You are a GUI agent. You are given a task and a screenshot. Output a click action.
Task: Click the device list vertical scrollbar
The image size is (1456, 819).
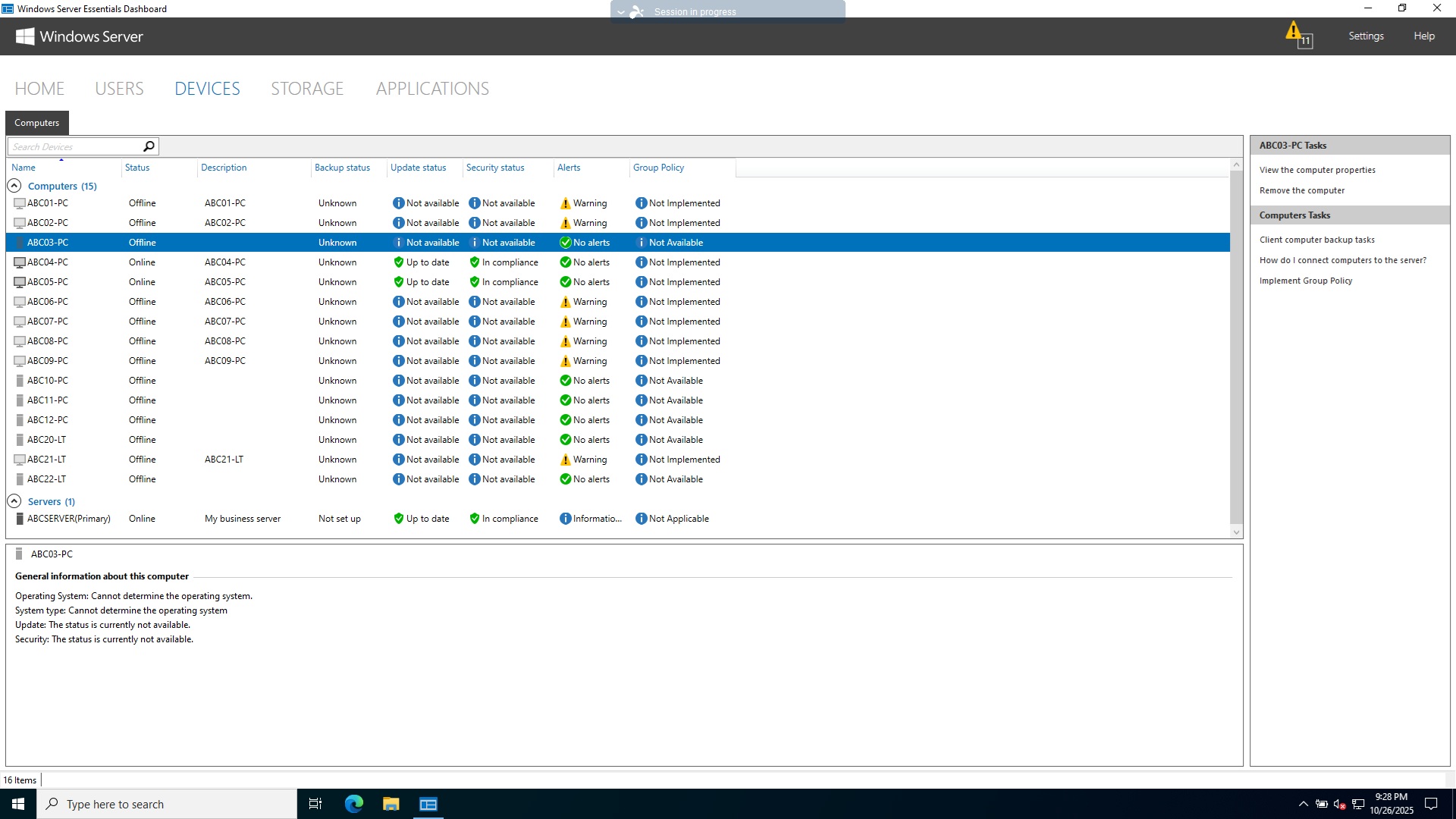point(1236,347)
